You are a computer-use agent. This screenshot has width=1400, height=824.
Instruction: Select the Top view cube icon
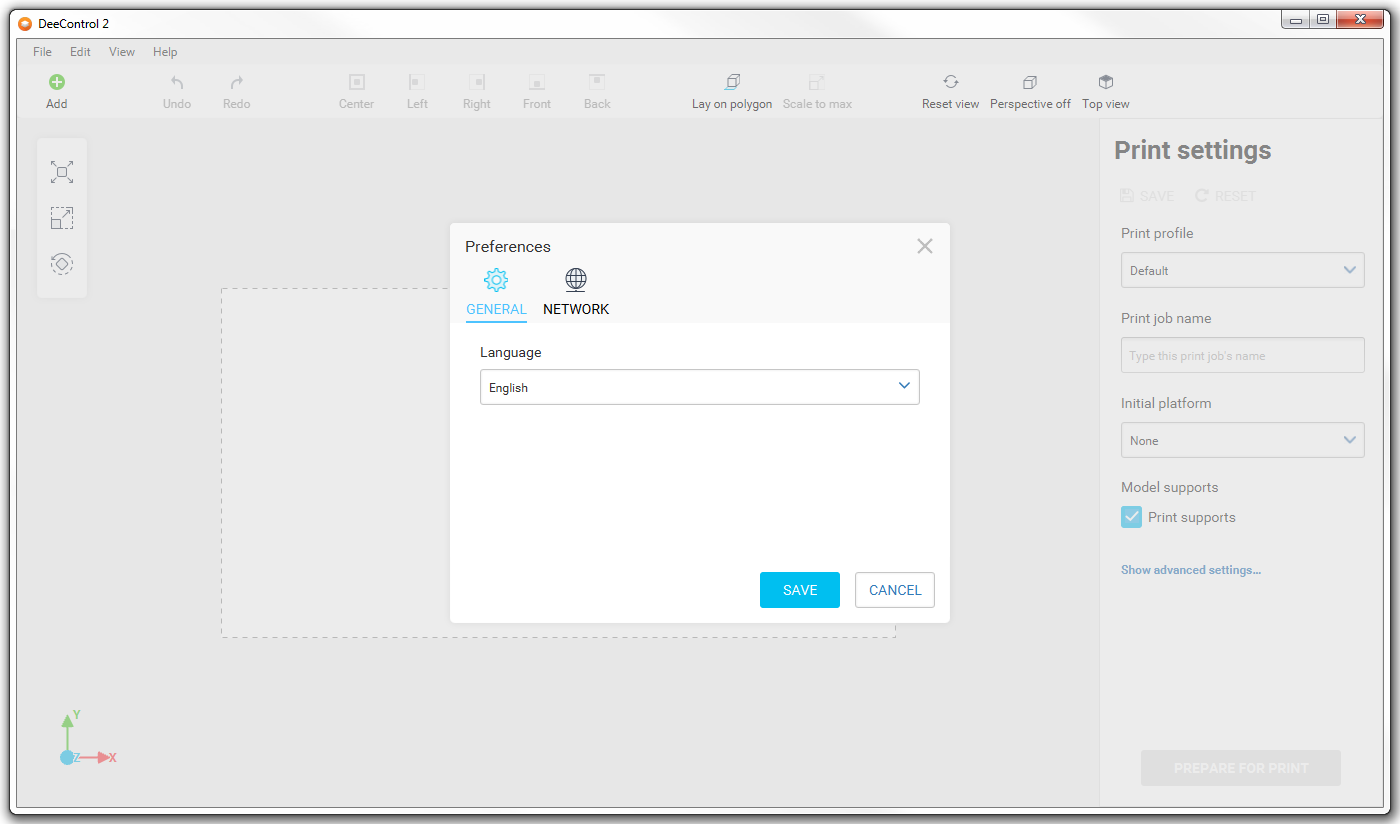(x=1106, y=82)
